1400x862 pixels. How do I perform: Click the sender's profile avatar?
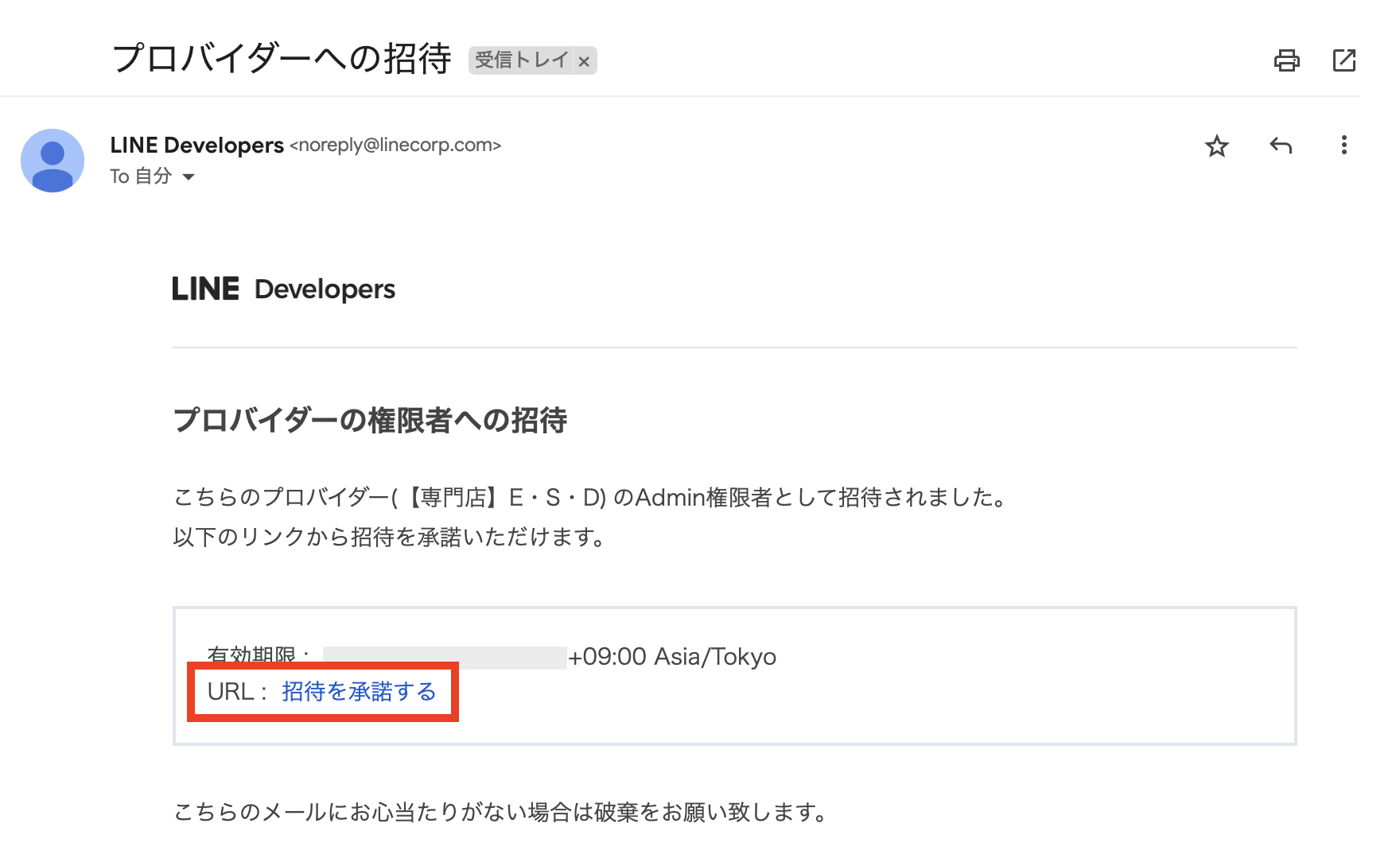click(52, 160)
